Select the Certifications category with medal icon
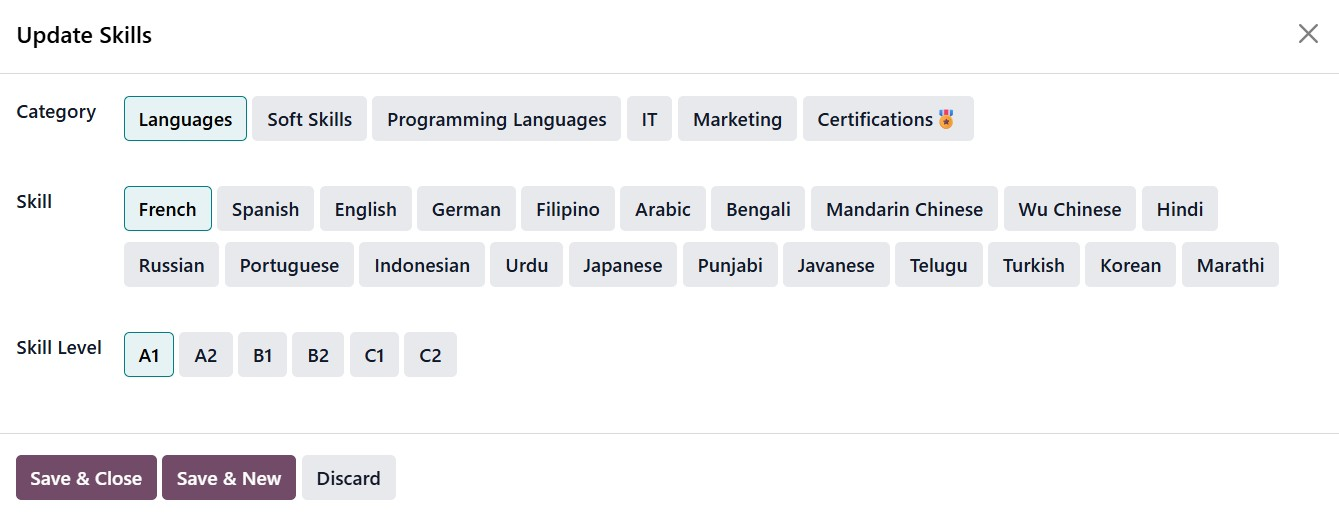1339x517 pixels. pyautogui.click(x=887, y=119)
